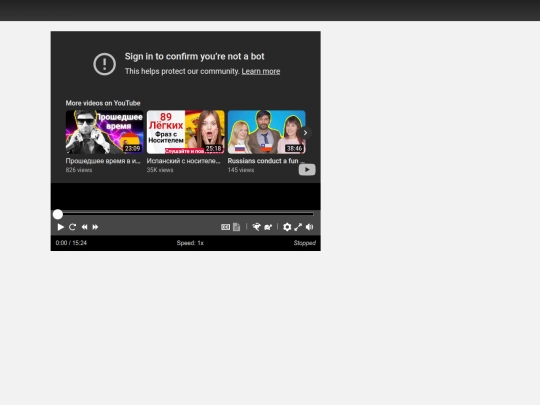Mute audio with the speaker icon
The height and width of the screenshot is (405, 540).
[x=310, y=227]
